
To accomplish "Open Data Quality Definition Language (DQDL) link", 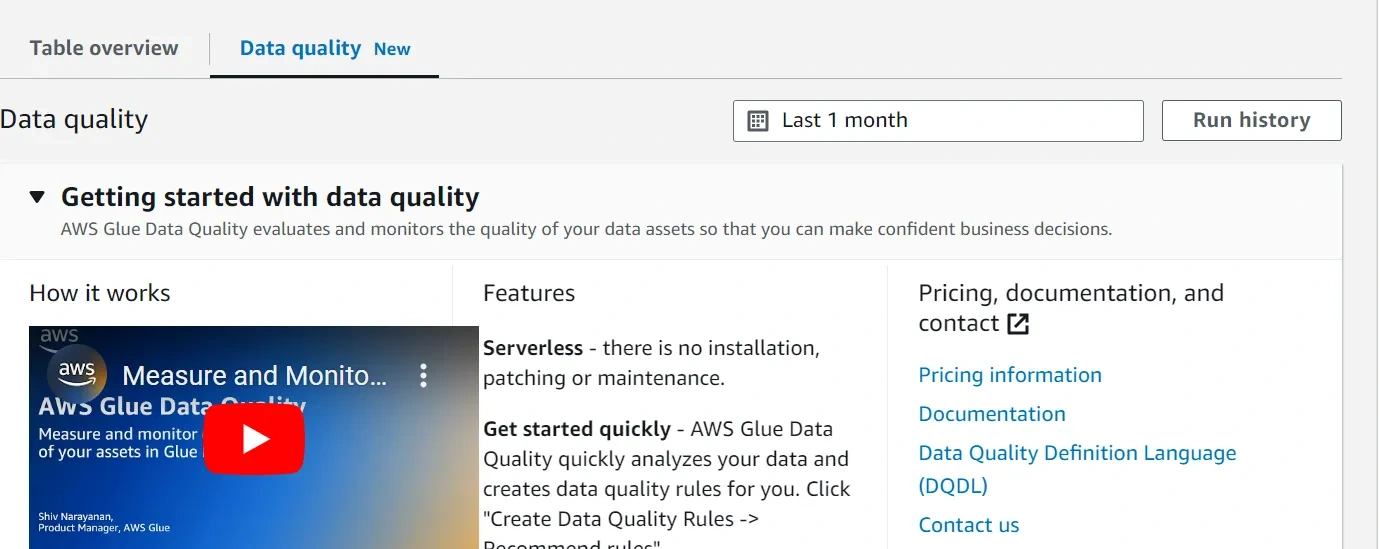I will pos(1077,453).
